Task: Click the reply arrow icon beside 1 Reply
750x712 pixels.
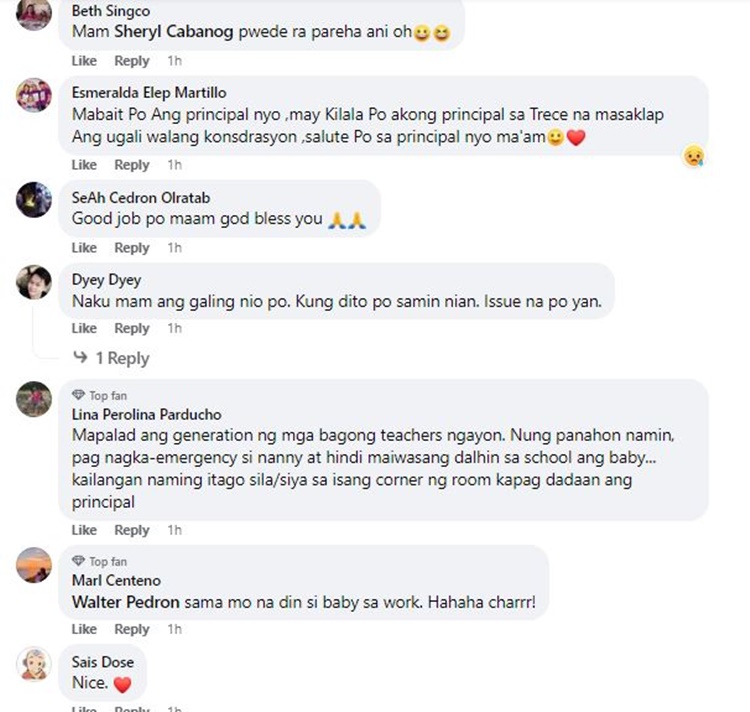Action: tap(80, 357)
